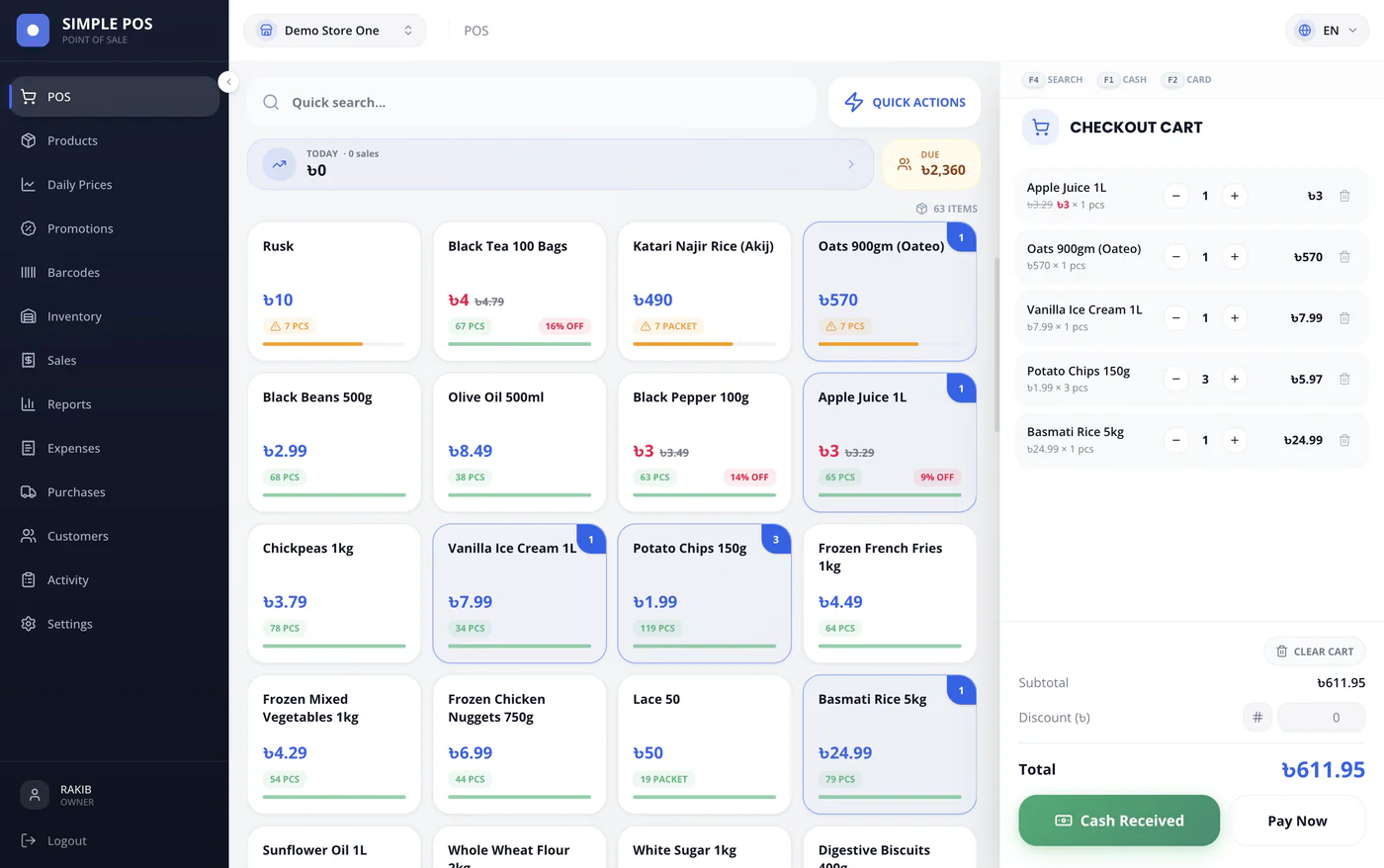Viewport: 1384px width, 868px height.
Task: Click the Checkout Cart icon
Action: 1040,128
